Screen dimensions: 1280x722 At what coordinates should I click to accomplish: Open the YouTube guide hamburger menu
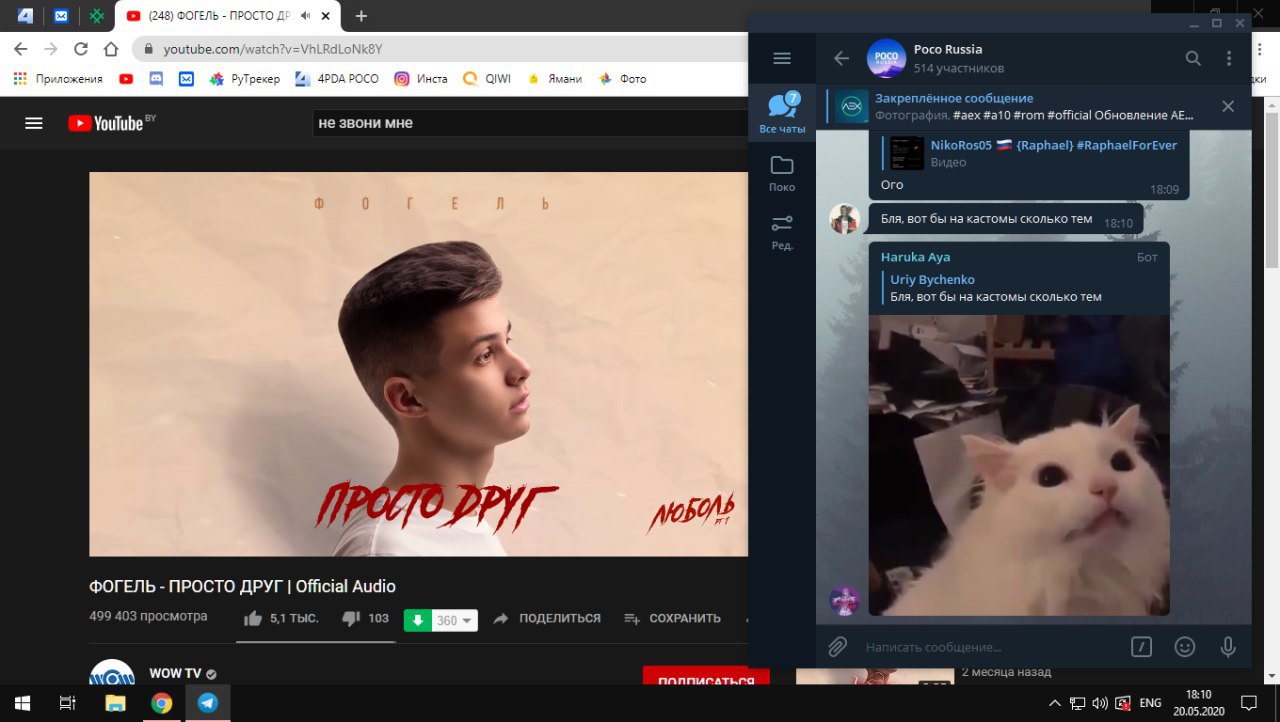[x=34, y=123]
